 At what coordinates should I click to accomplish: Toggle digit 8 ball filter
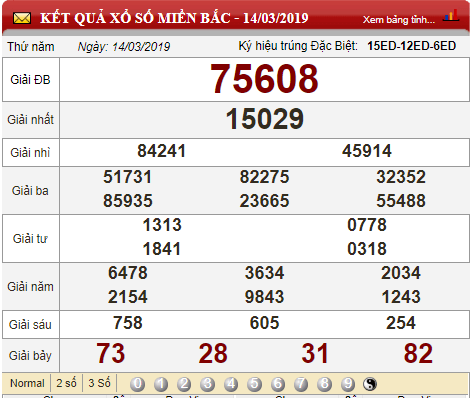[324, 384]
